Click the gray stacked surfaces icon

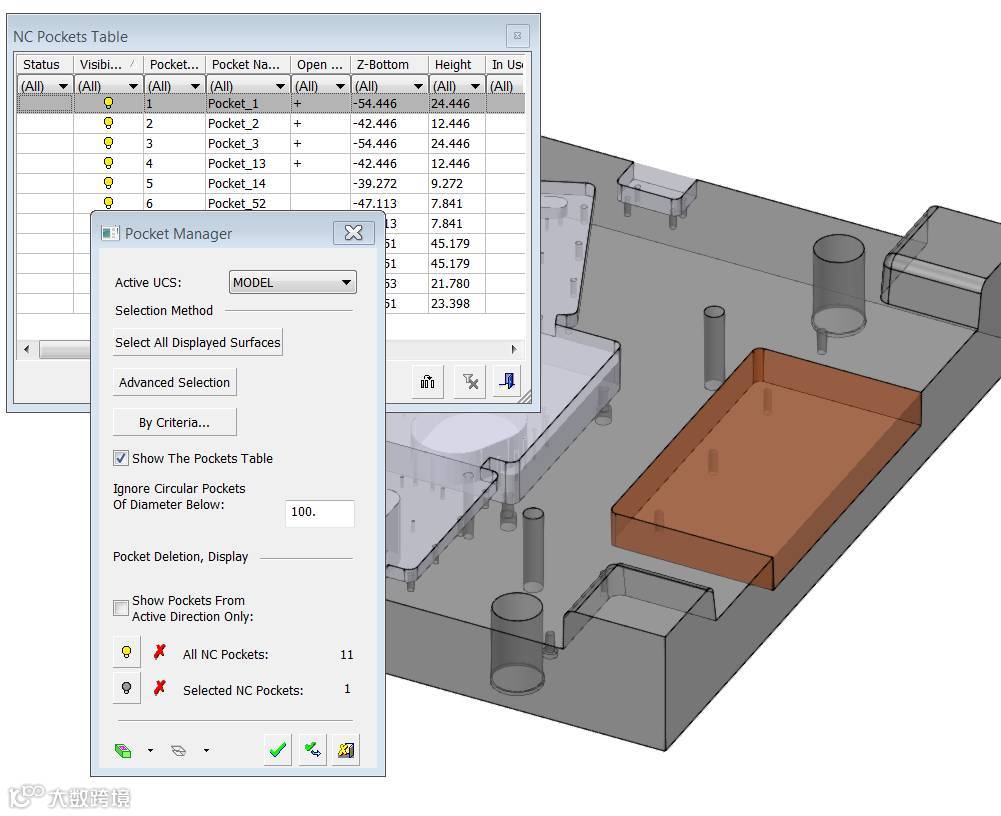point(179,750)
